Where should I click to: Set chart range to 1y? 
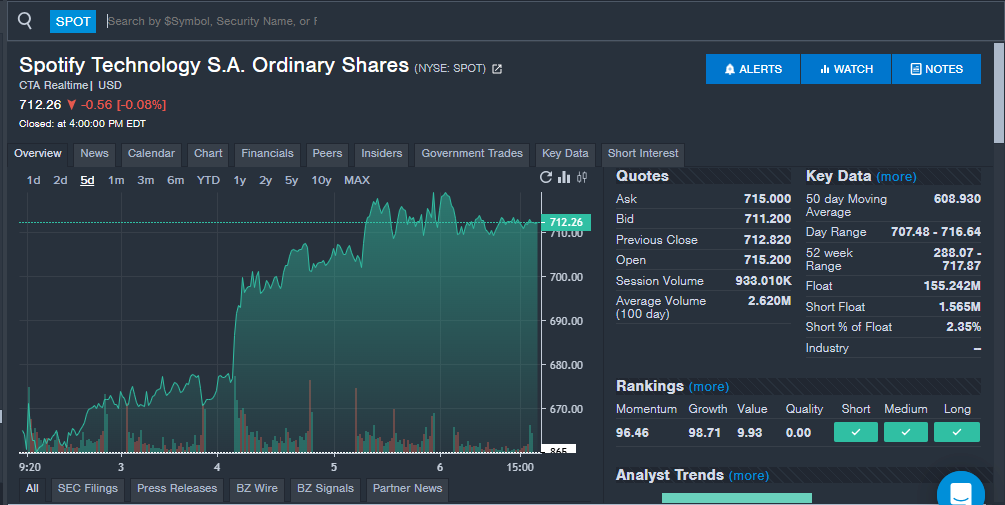coord(240,181)
